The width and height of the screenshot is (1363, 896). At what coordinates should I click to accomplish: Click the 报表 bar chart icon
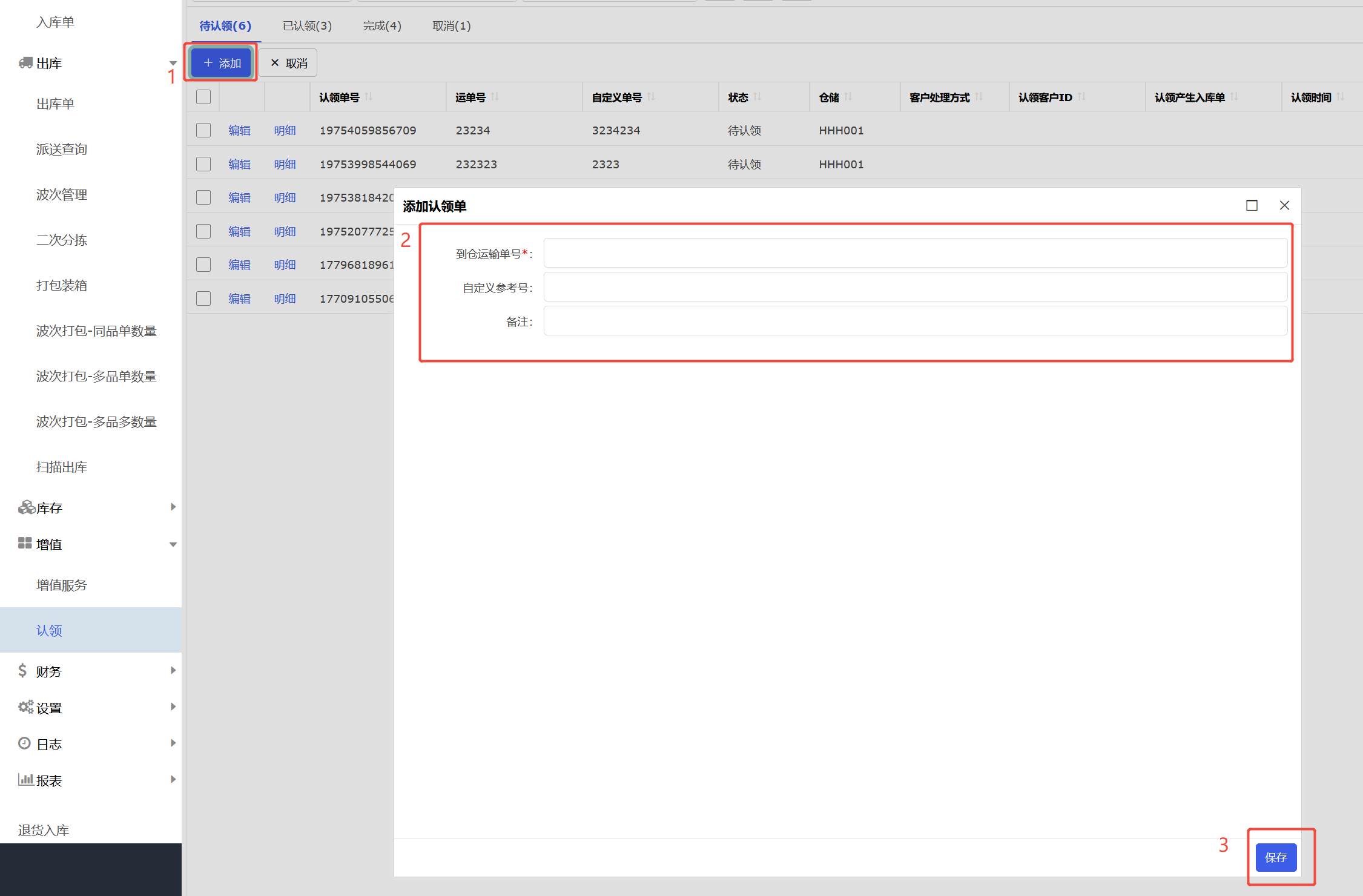click(25, 779)
